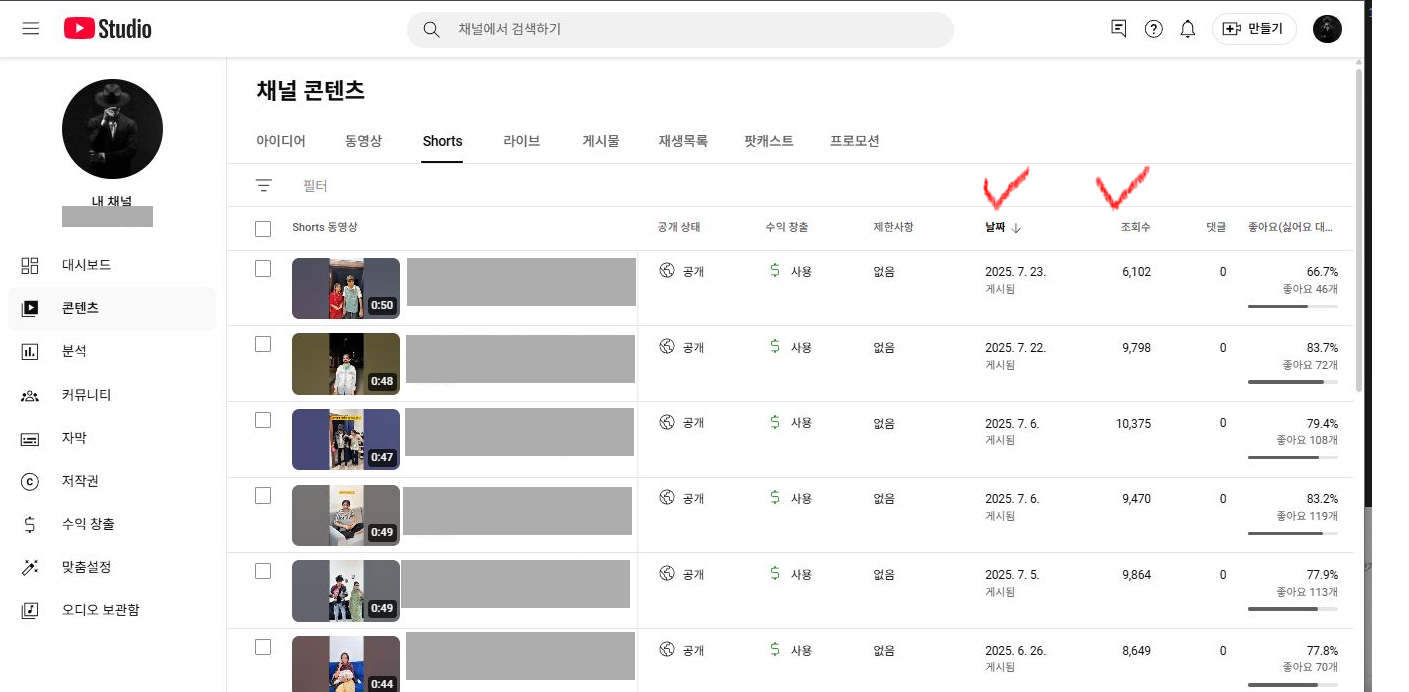The height and width of the screenshot is (692, 1409).
Task: Open the account avatar menu
Action: pos(1327,29)
